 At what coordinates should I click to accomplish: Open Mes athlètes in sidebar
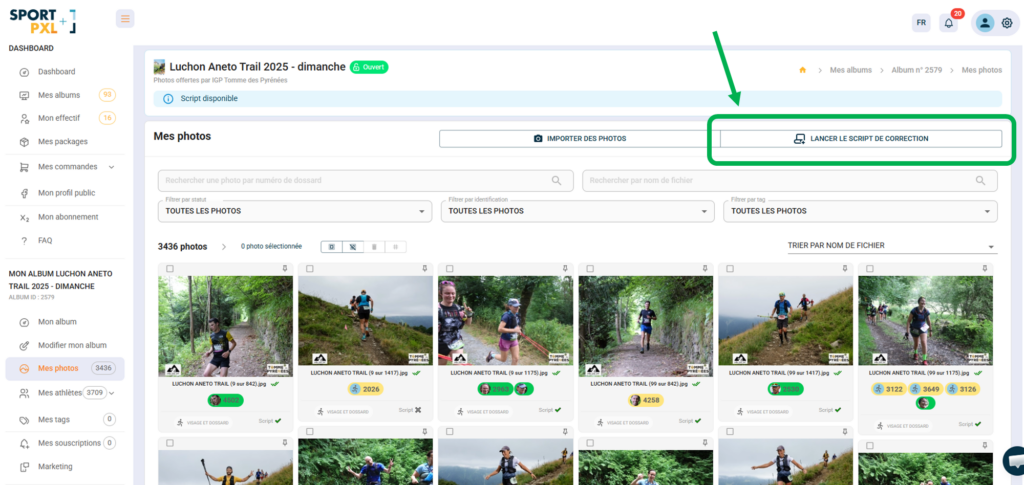tap(60, 393)
